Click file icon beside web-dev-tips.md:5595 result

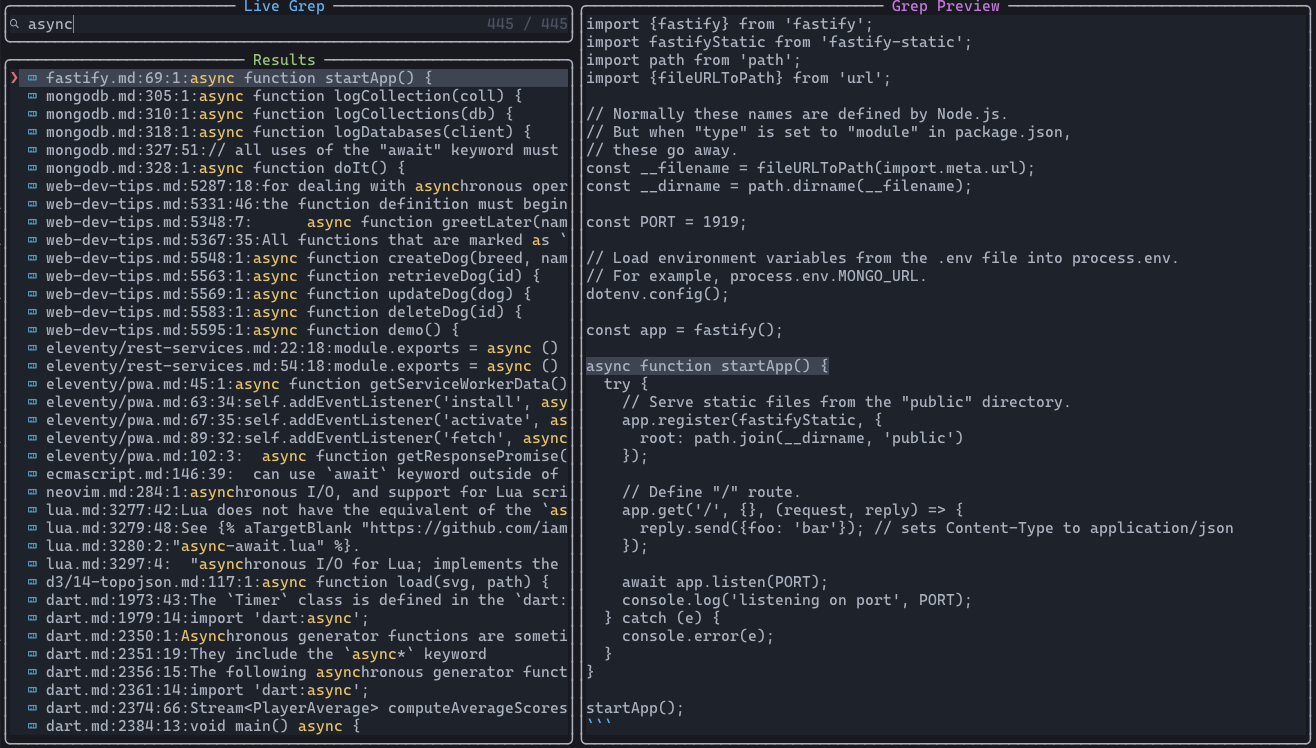tap(33, 330)
